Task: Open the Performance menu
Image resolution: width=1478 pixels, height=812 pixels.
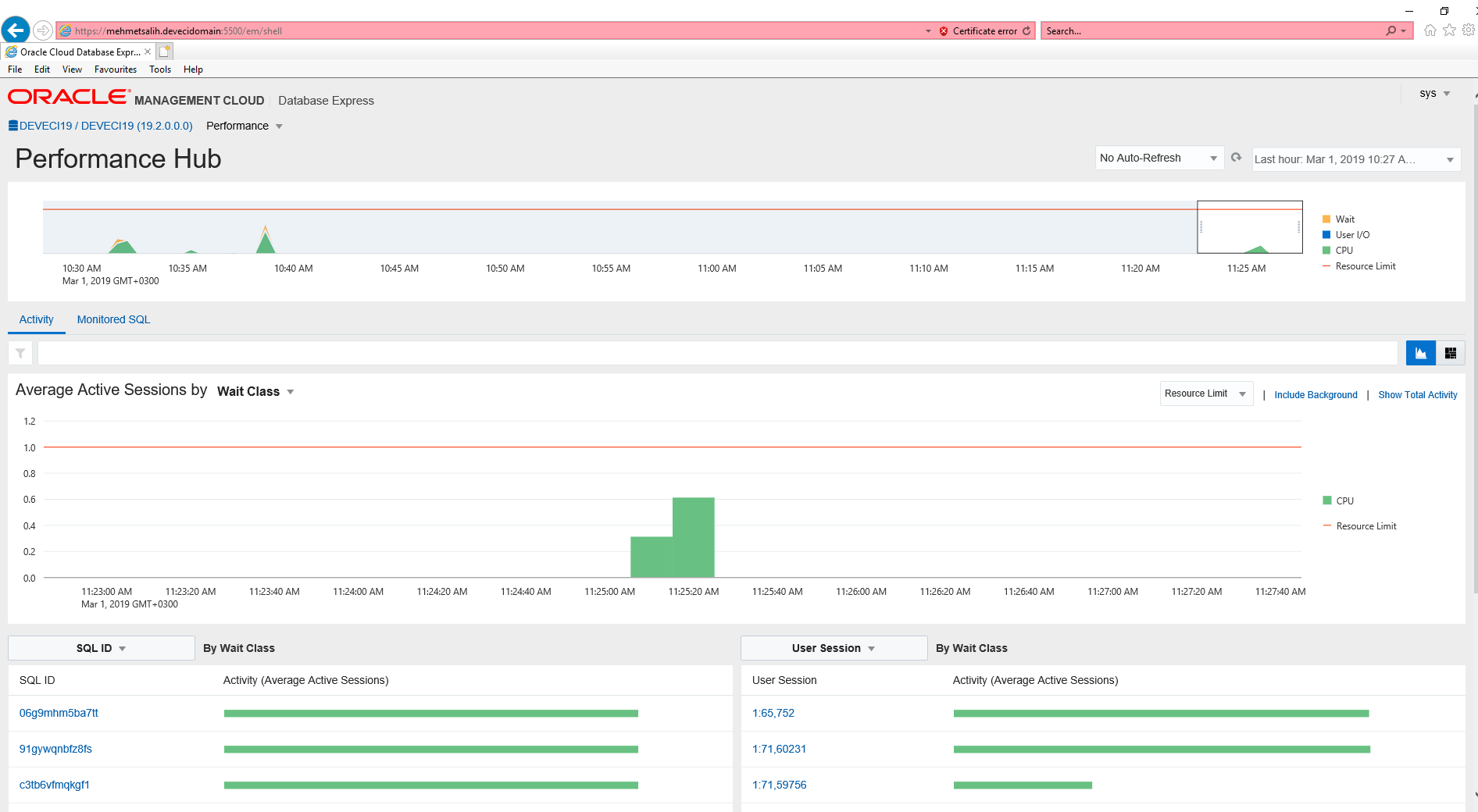Action: click(244, 126)
